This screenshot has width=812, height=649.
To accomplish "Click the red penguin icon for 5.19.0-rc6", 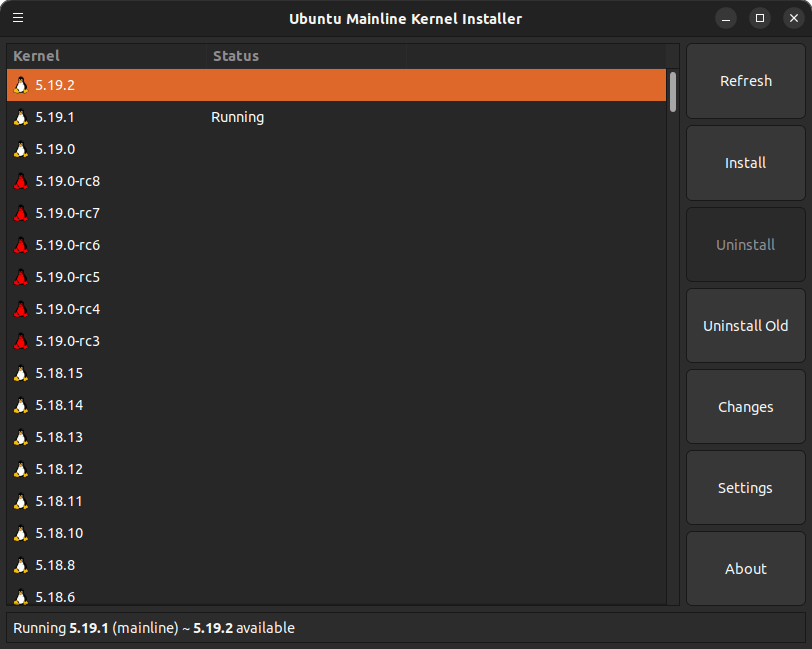I will click(x=21, y=245).
